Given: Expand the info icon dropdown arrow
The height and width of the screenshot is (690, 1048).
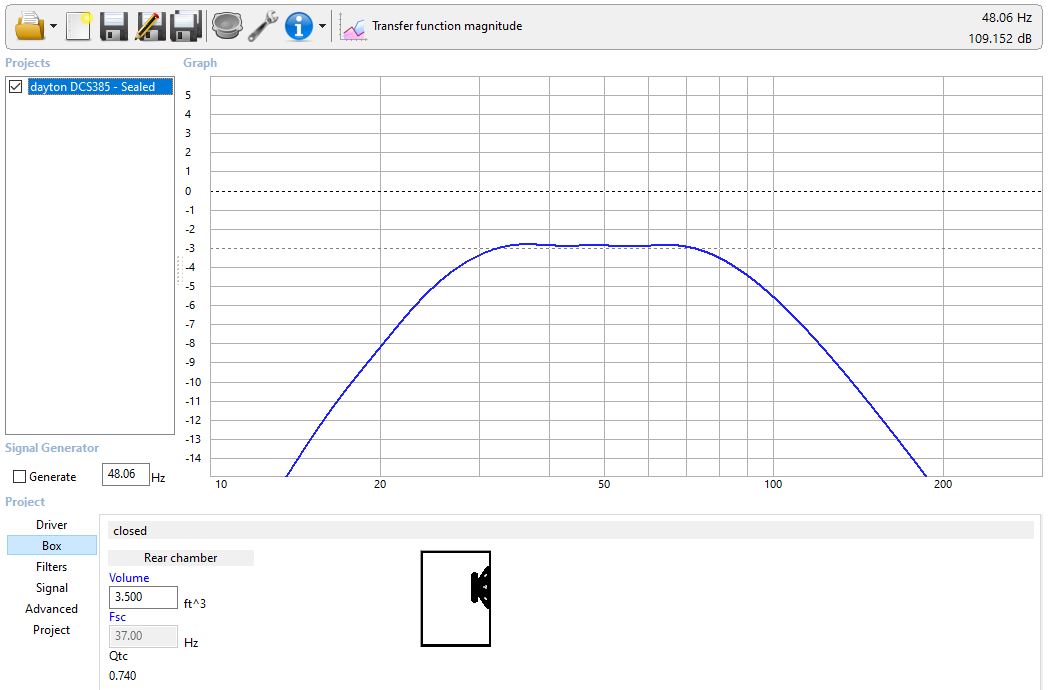Looking at the screenshot, I should pos(322,27).
